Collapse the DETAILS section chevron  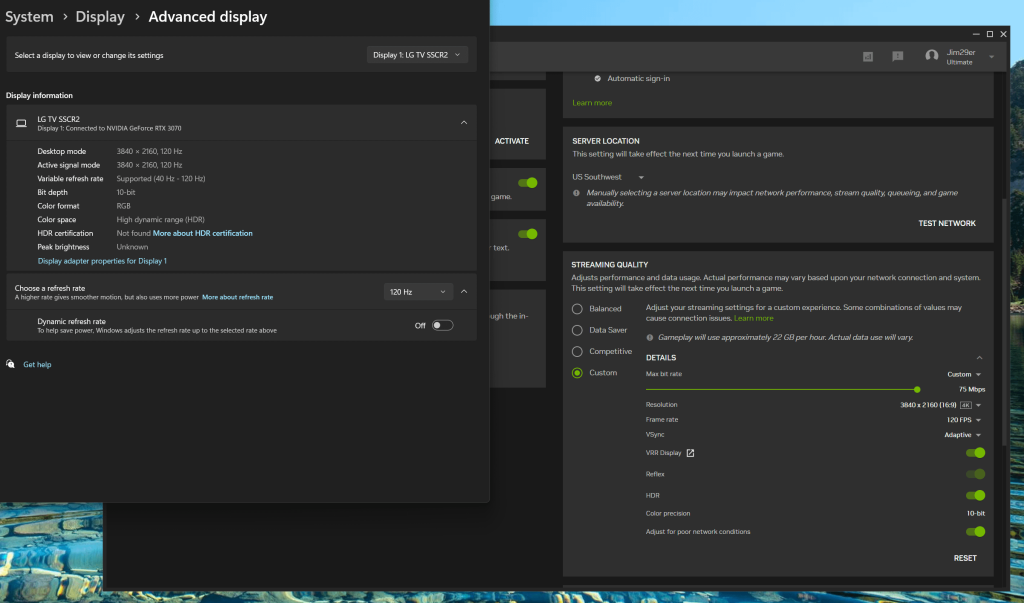(x=979, y=358)
